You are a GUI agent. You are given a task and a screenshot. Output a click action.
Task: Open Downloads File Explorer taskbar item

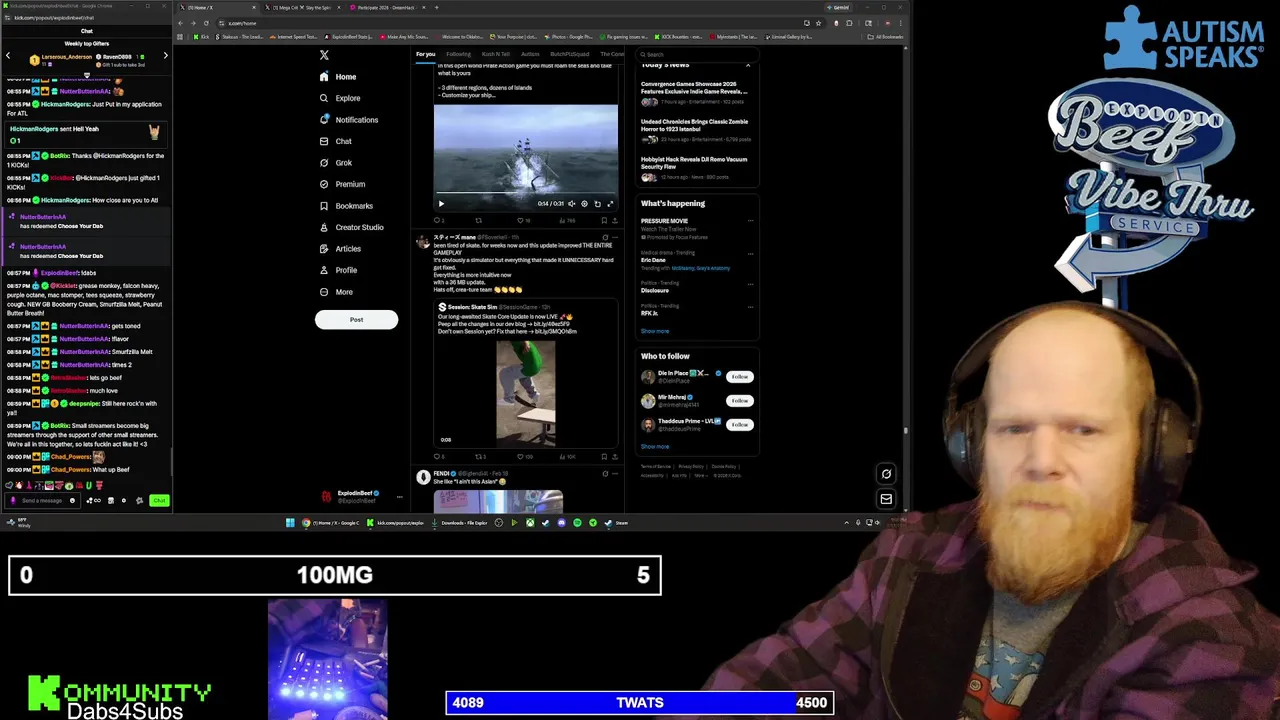click(460, 523)
